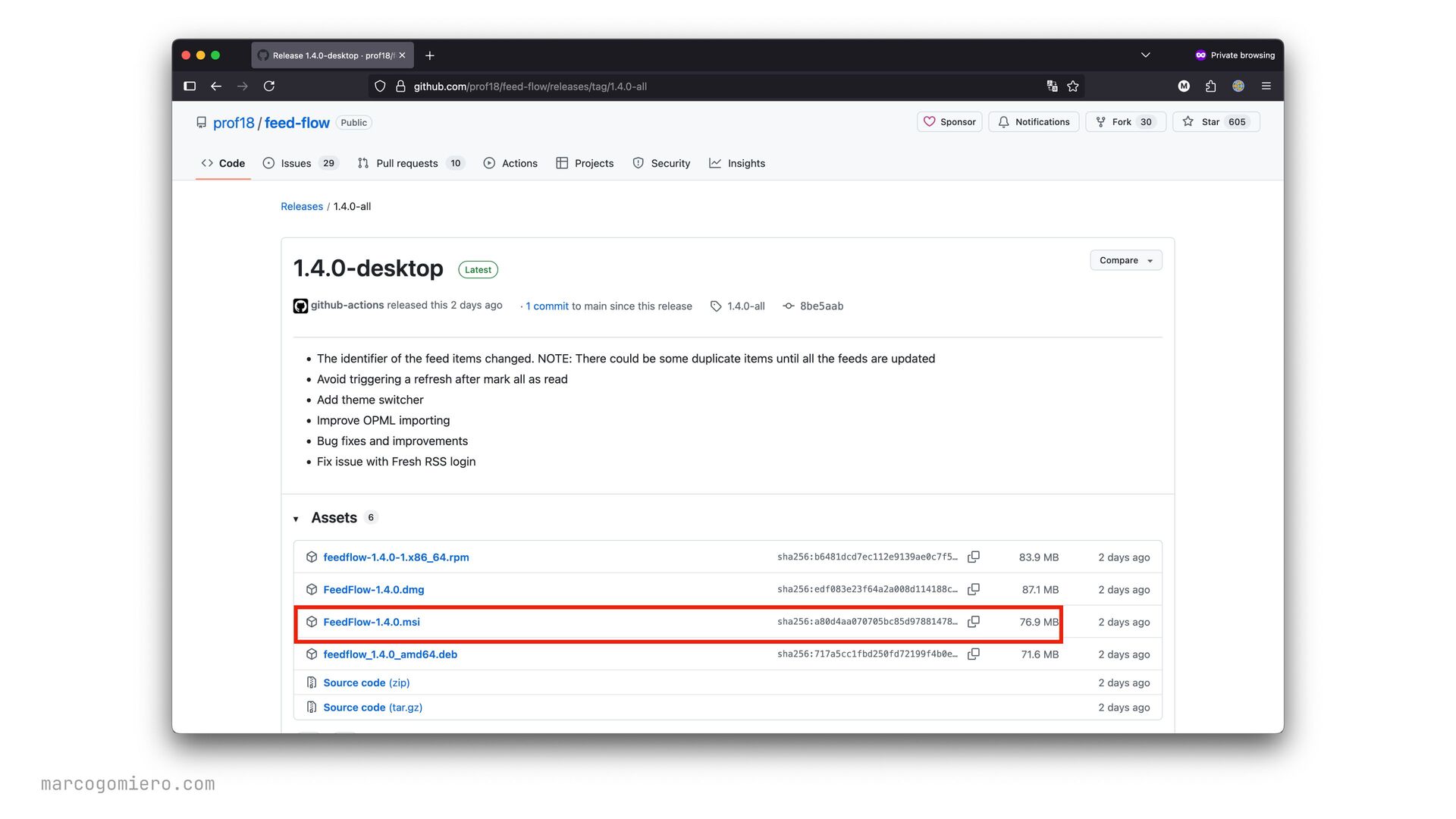Copy sha256 of feedflow-1.4.0-1.x86_64.rpm
Screen dimensions: 1456x819
click(x=974, y=557)
